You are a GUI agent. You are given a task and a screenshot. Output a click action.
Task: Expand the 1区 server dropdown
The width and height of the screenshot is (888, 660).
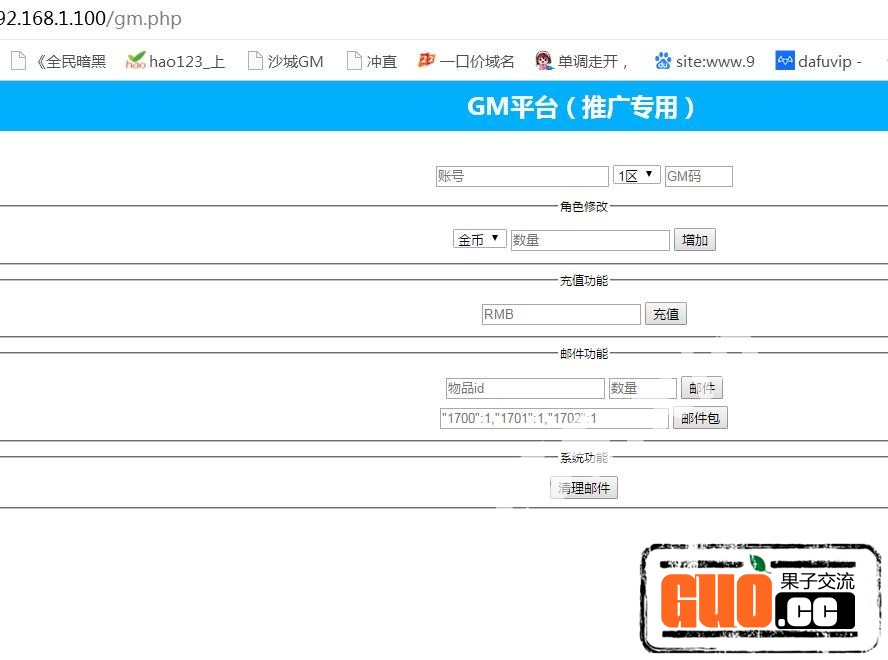coord(636,175)
